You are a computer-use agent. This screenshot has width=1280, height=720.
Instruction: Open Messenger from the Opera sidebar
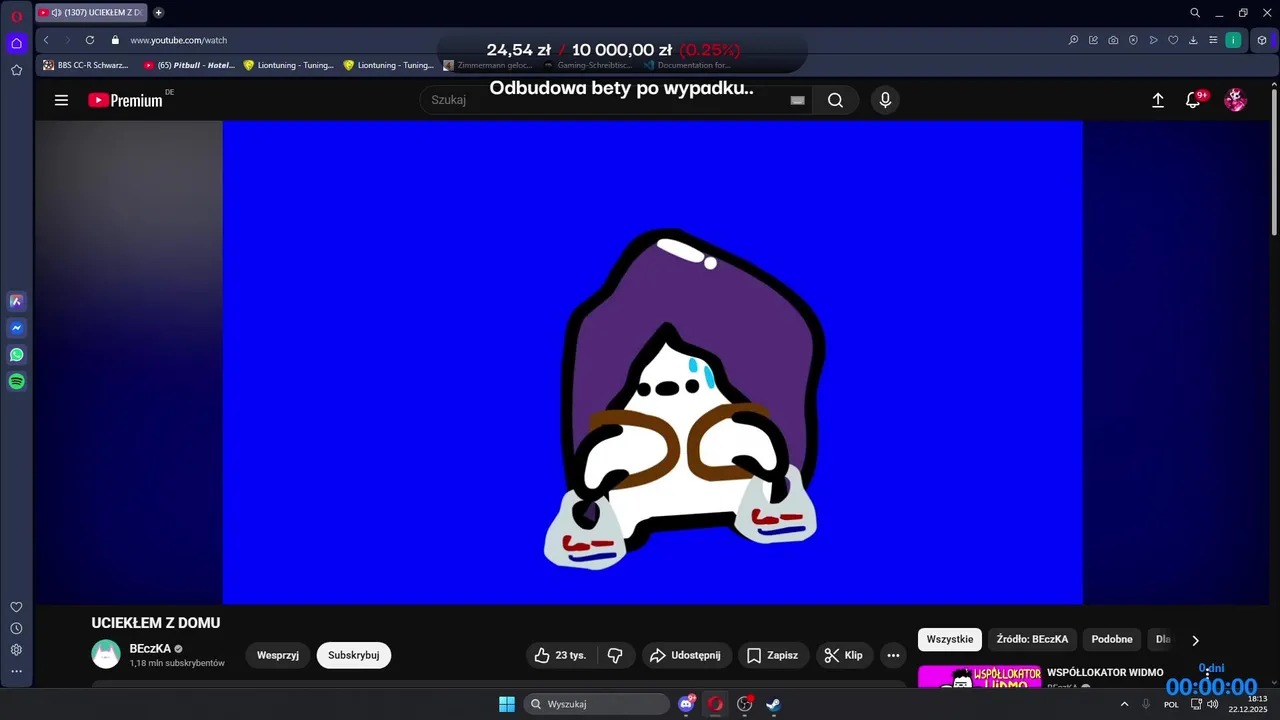[16, 328]
